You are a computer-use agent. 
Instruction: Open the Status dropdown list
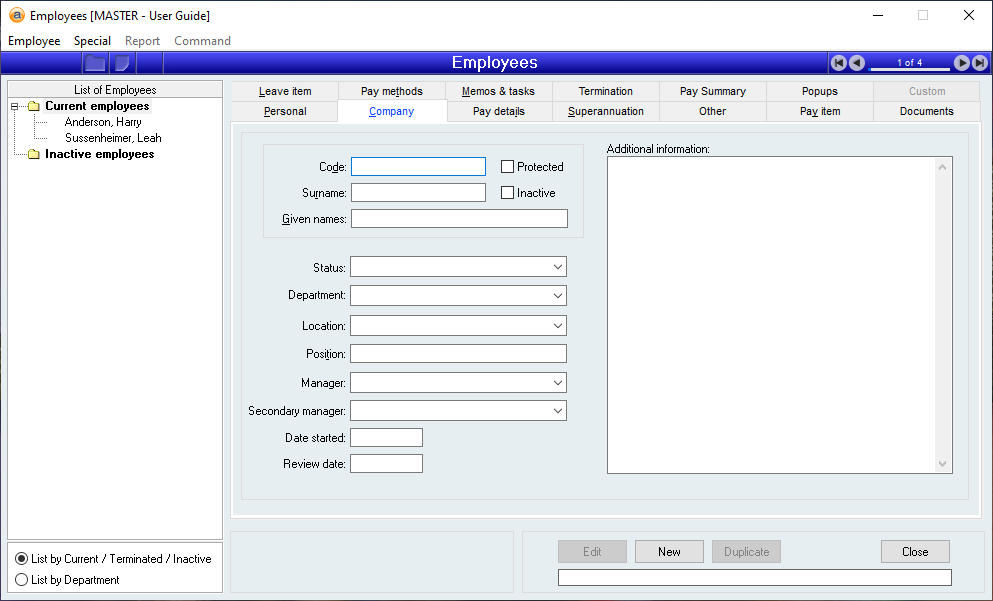[x=557, y=268]
